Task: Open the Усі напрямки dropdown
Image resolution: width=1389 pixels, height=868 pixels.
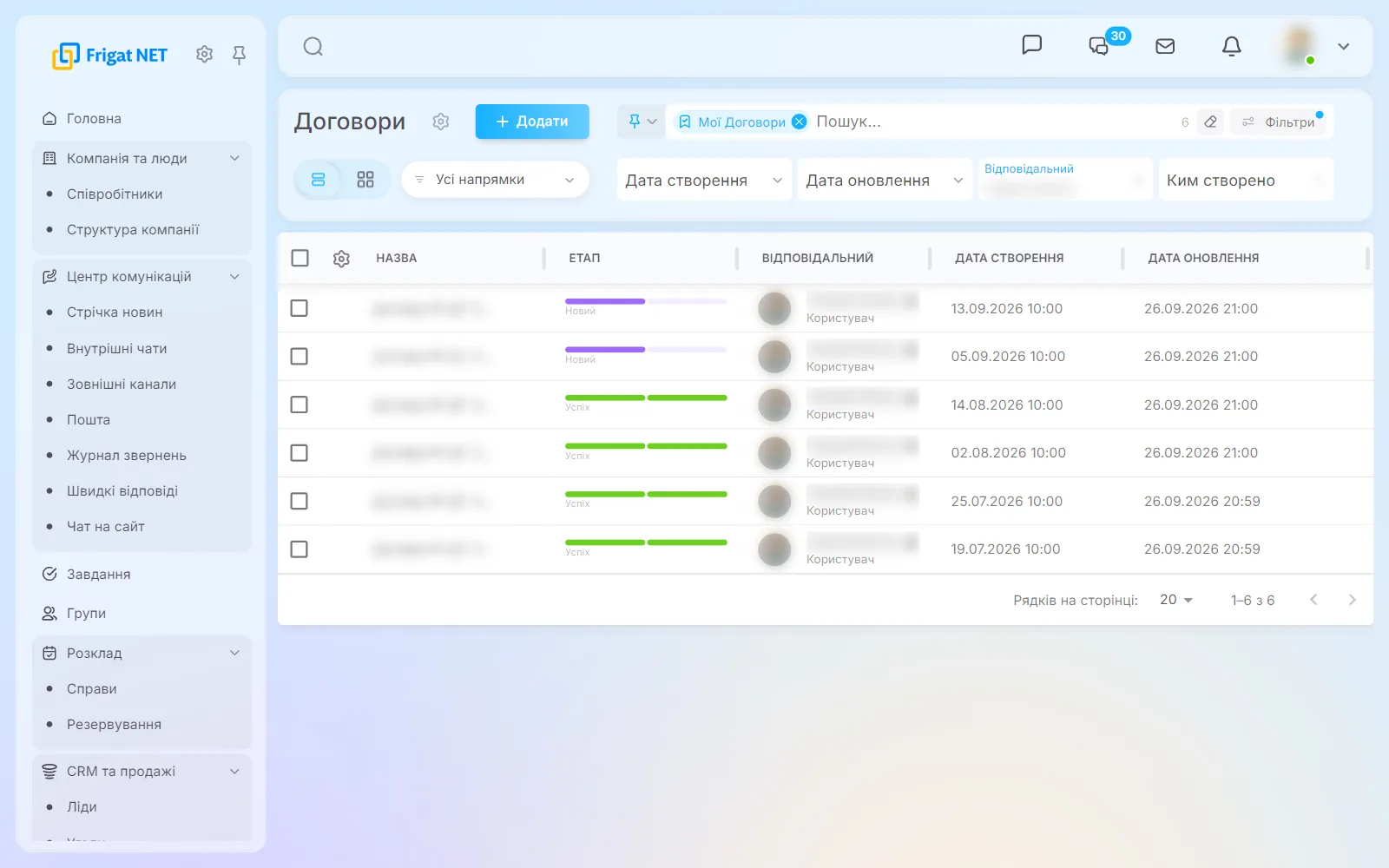Action: (x=495, y=180)
